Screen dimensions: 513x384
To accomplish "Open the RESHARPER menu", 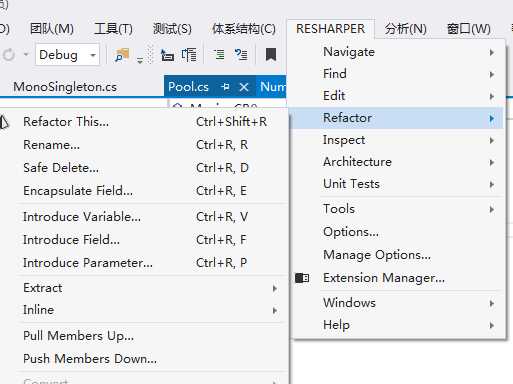I will pyautogui.click(x=330, y=29).
